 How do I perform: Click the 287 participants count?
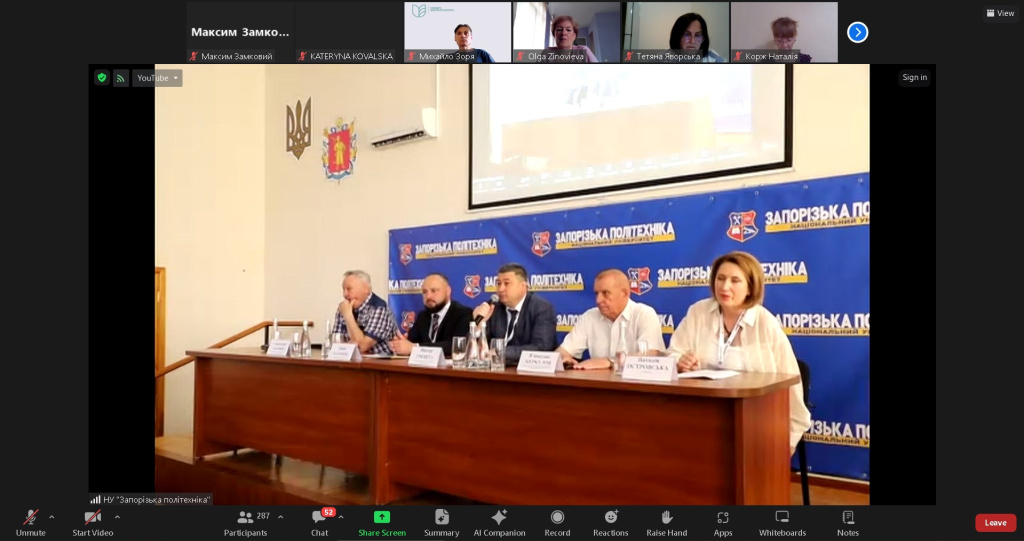(263, 516)
